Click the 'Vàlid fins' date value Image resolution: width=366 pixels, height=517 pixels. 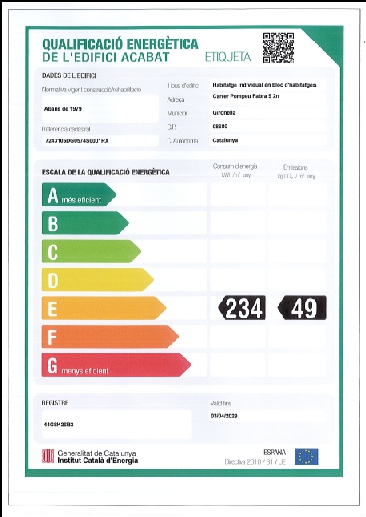[x=224, y=416]
